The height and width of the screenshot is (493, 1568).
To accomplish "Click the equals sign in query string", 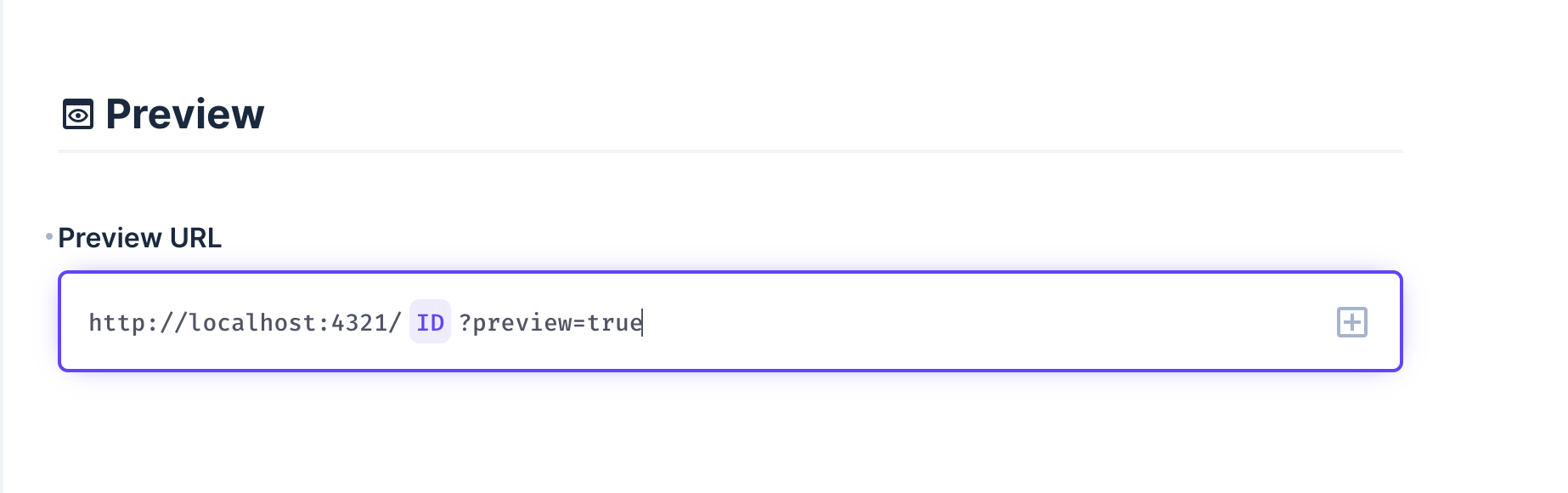I will coord(579,323).
